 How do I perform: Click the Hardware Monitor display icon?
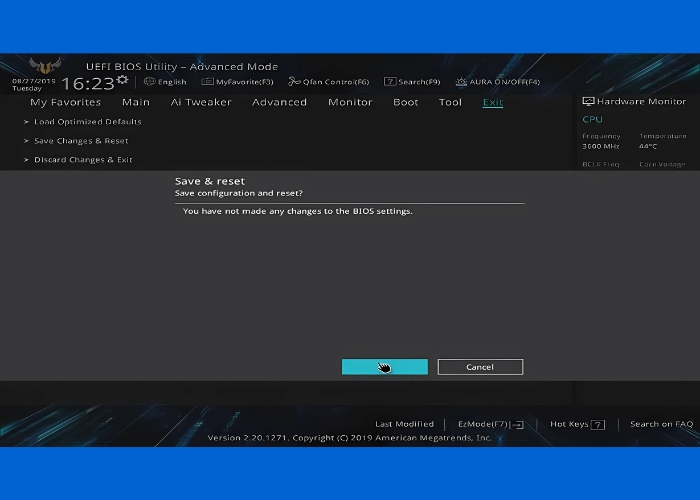pos(588,102)
